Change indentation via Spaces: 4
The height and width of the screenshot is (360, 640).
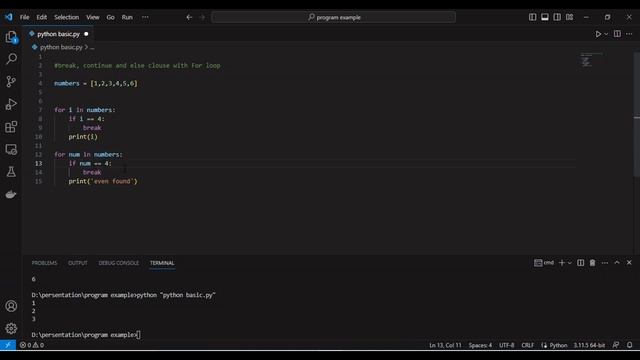pyautogui.click(x=480, y=345)
